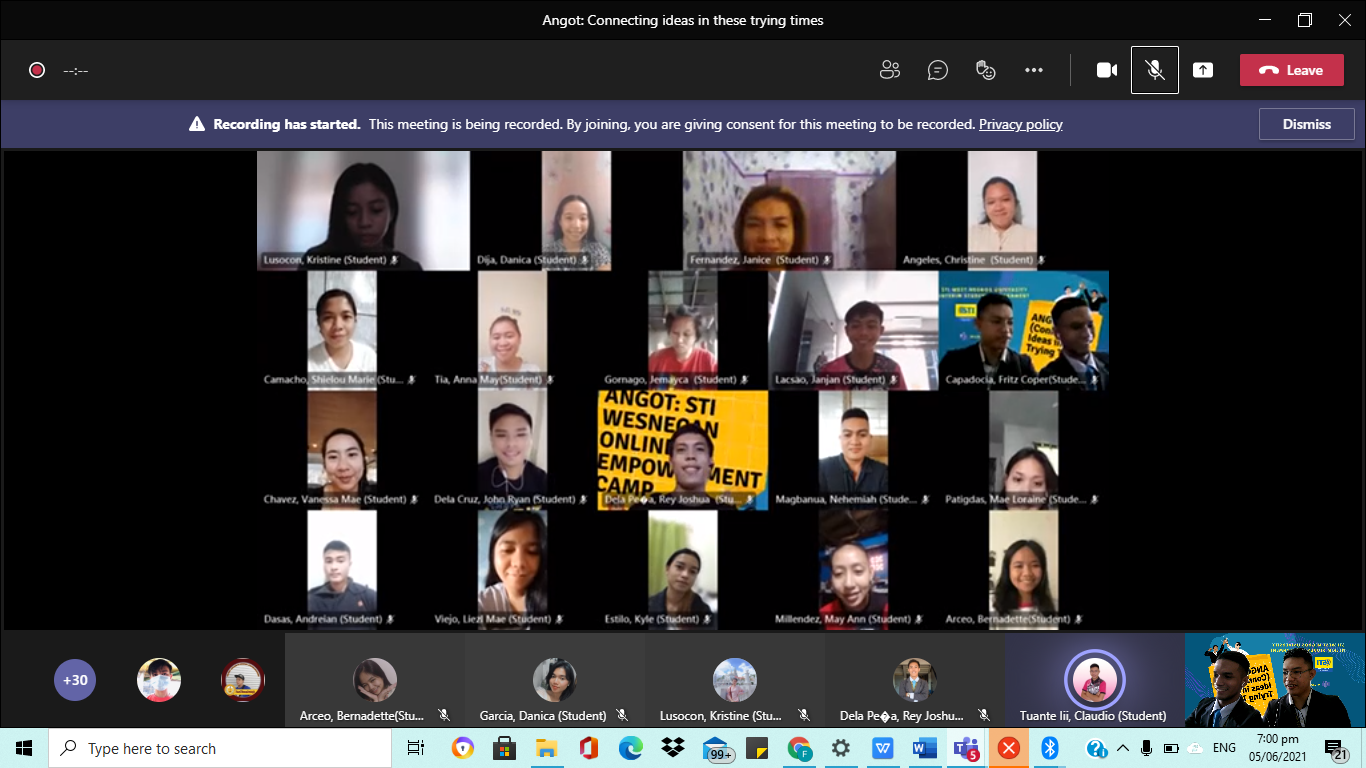Image resolution: width=1366 pixels, height=768 pixels.
Task: Open the Privacy policy link
Action: pyautogui.click(x=1020, y=124)
